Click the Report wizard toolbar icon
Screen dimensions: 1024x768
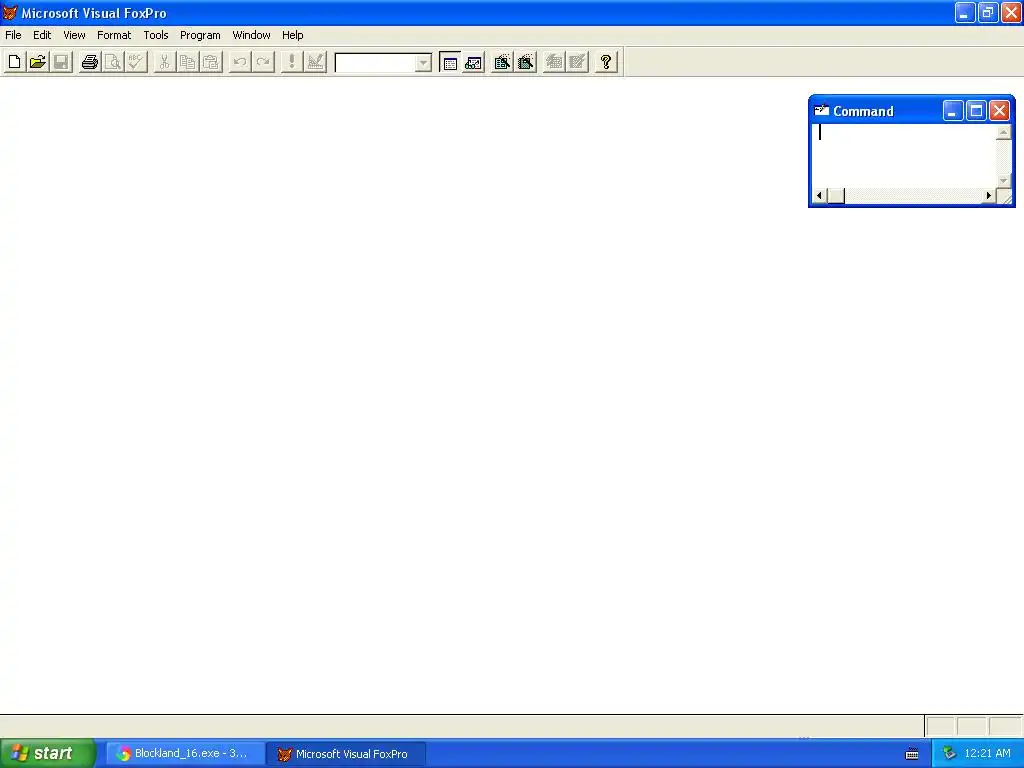click(526, 62)
